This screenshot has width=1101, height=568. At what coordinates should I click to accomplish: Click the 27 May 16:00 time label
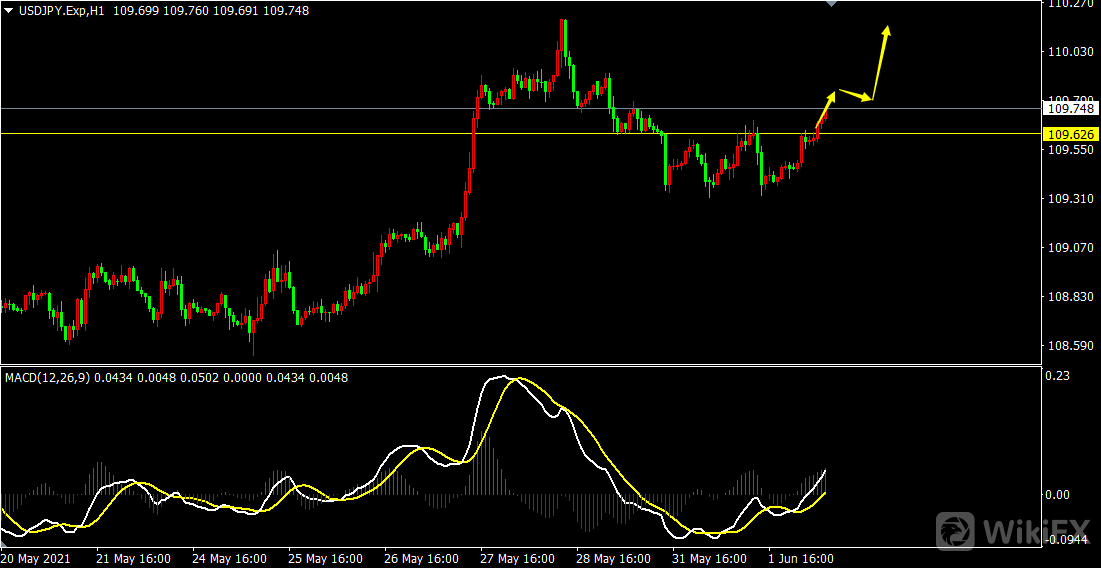(517, 558)
